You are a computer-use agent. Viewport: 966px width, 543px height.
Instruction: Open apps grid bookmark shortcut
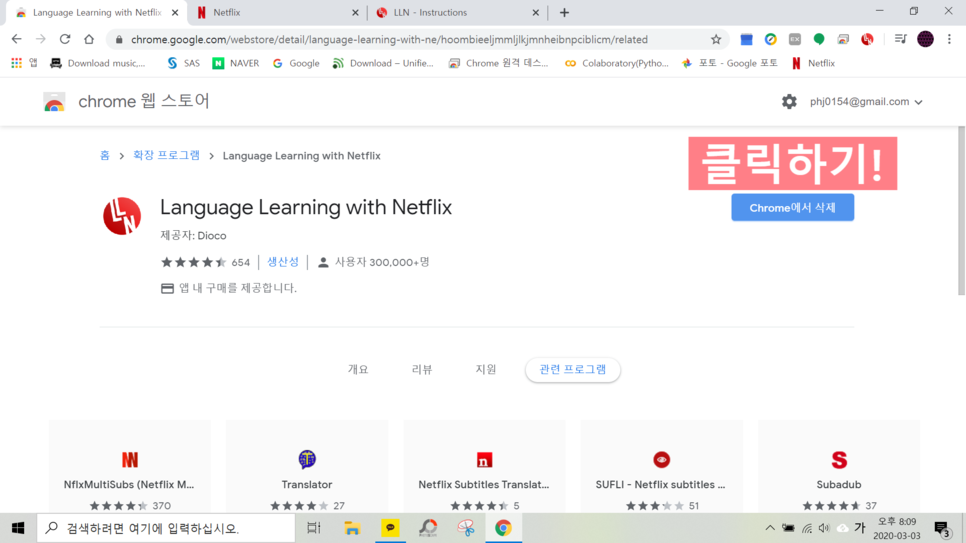[17, 63]
